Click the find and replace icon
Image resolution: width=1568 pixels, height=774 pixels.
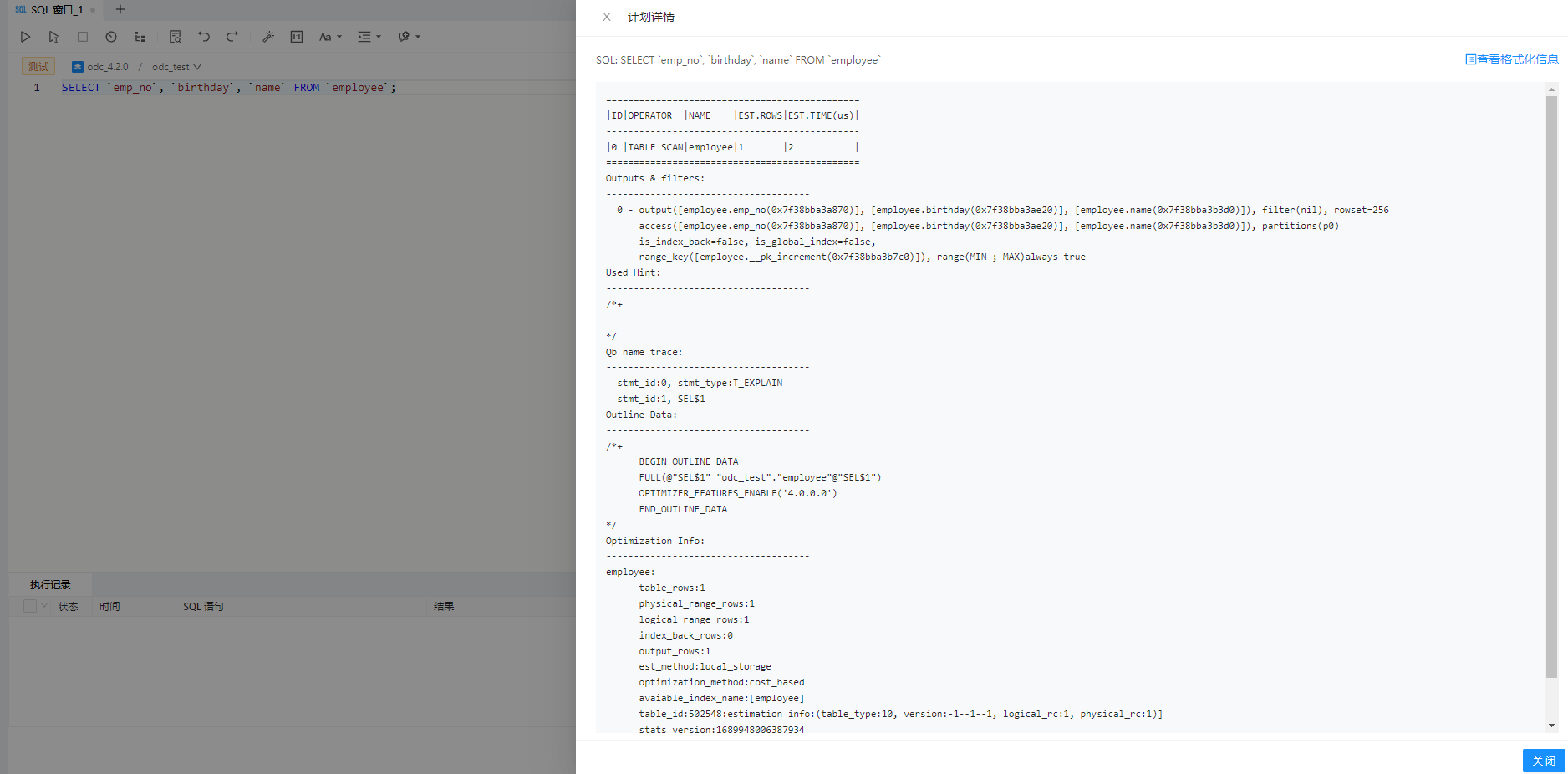175,37
